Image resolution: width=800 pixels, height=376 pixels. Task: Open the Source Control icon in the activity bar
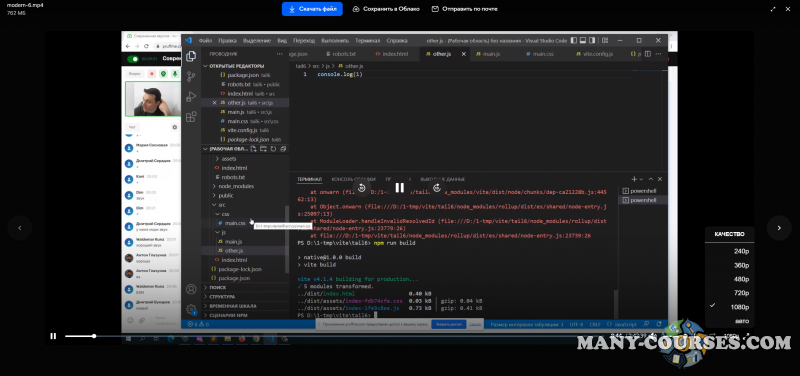click(x=191, y=77)
